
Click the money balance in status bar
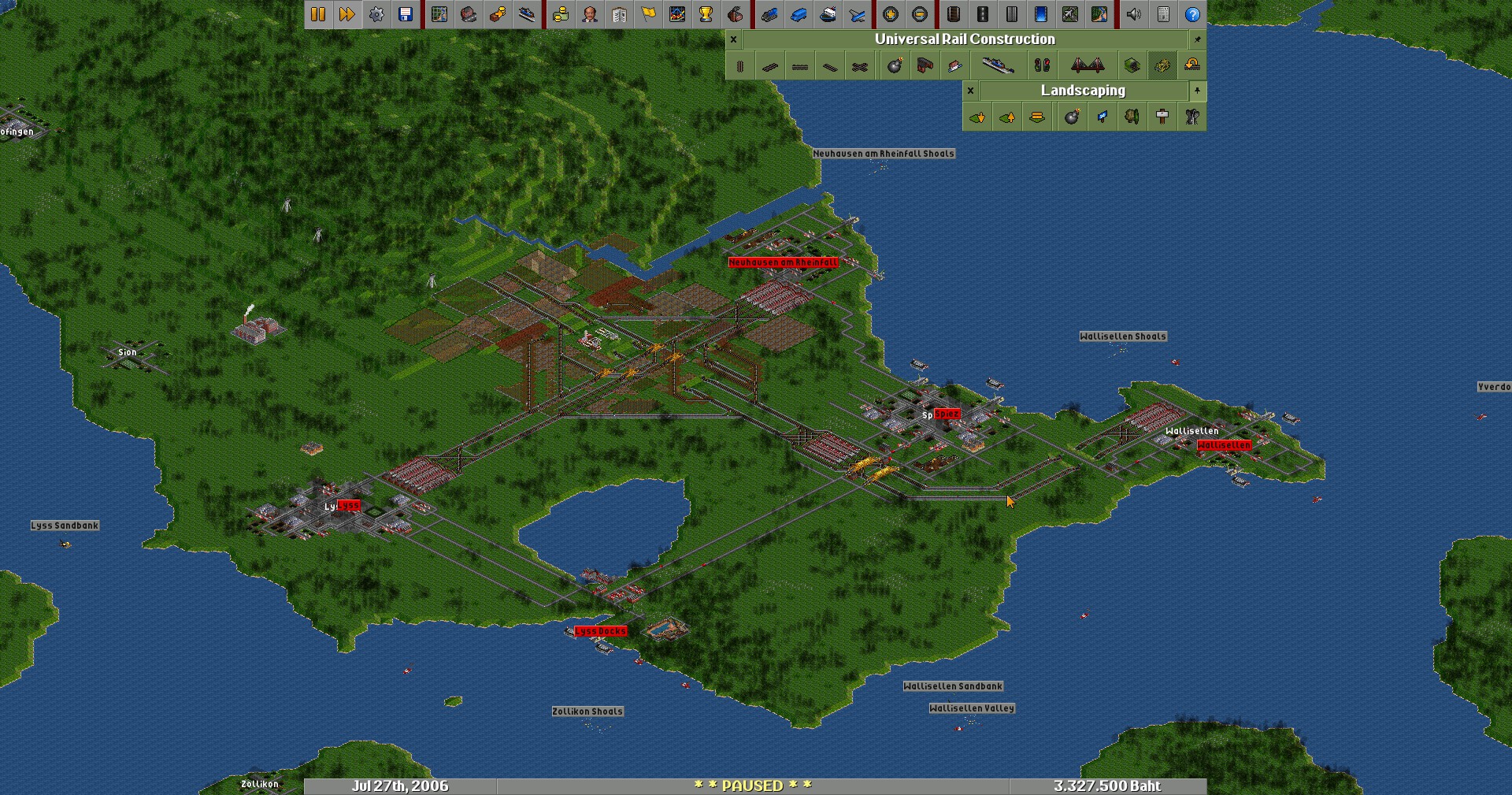[x=1106, y=786]
